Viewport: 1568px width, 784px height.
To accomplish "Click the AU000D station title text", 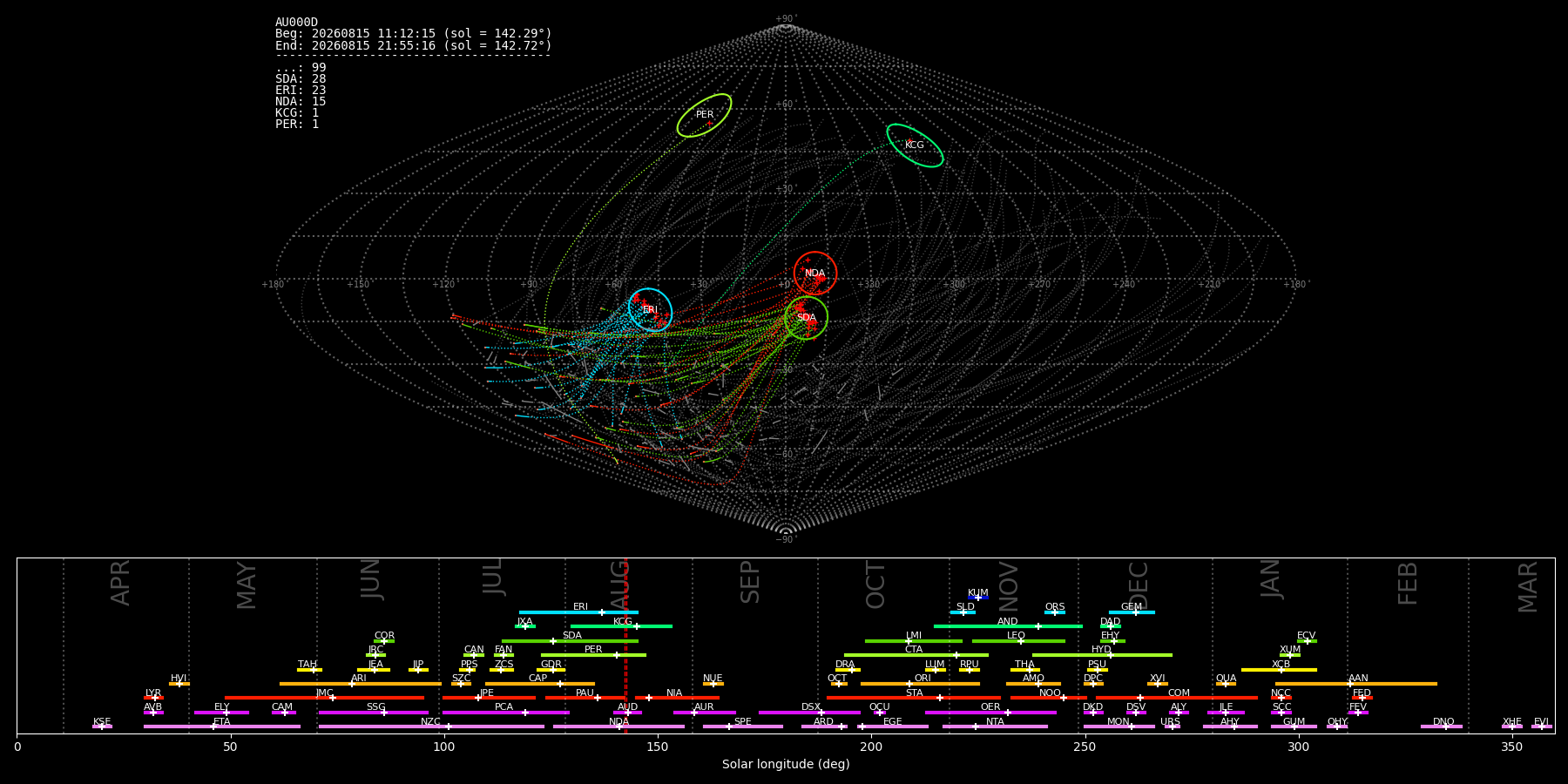I will coord(296,23).
